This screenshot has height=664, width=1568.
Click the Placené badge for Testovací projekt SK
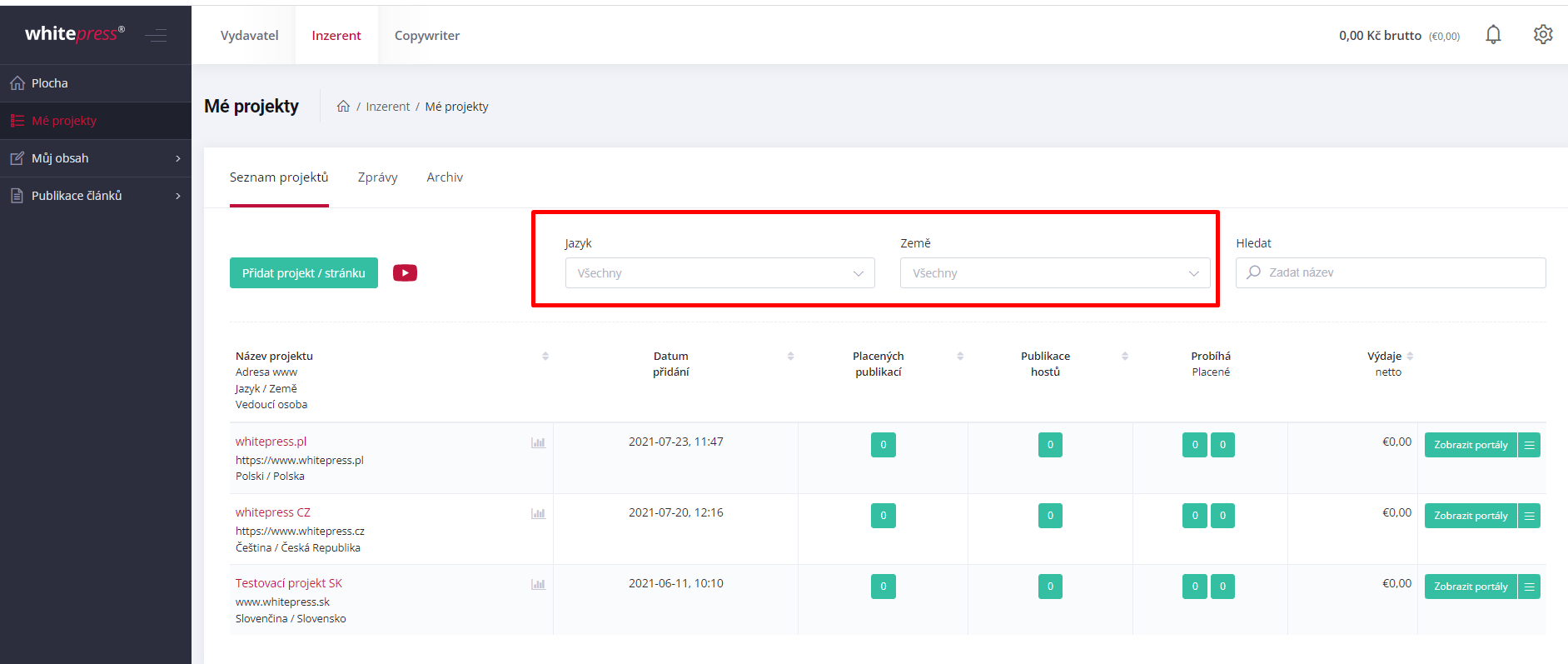tap(1222, 587)
